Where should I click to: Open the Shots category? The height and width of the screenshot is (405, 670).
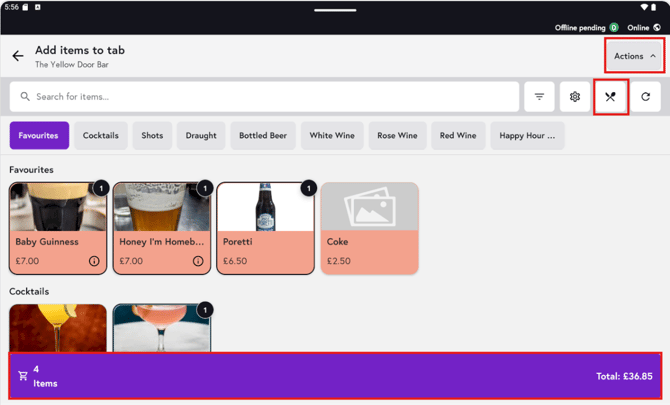[x=152, y=136]
